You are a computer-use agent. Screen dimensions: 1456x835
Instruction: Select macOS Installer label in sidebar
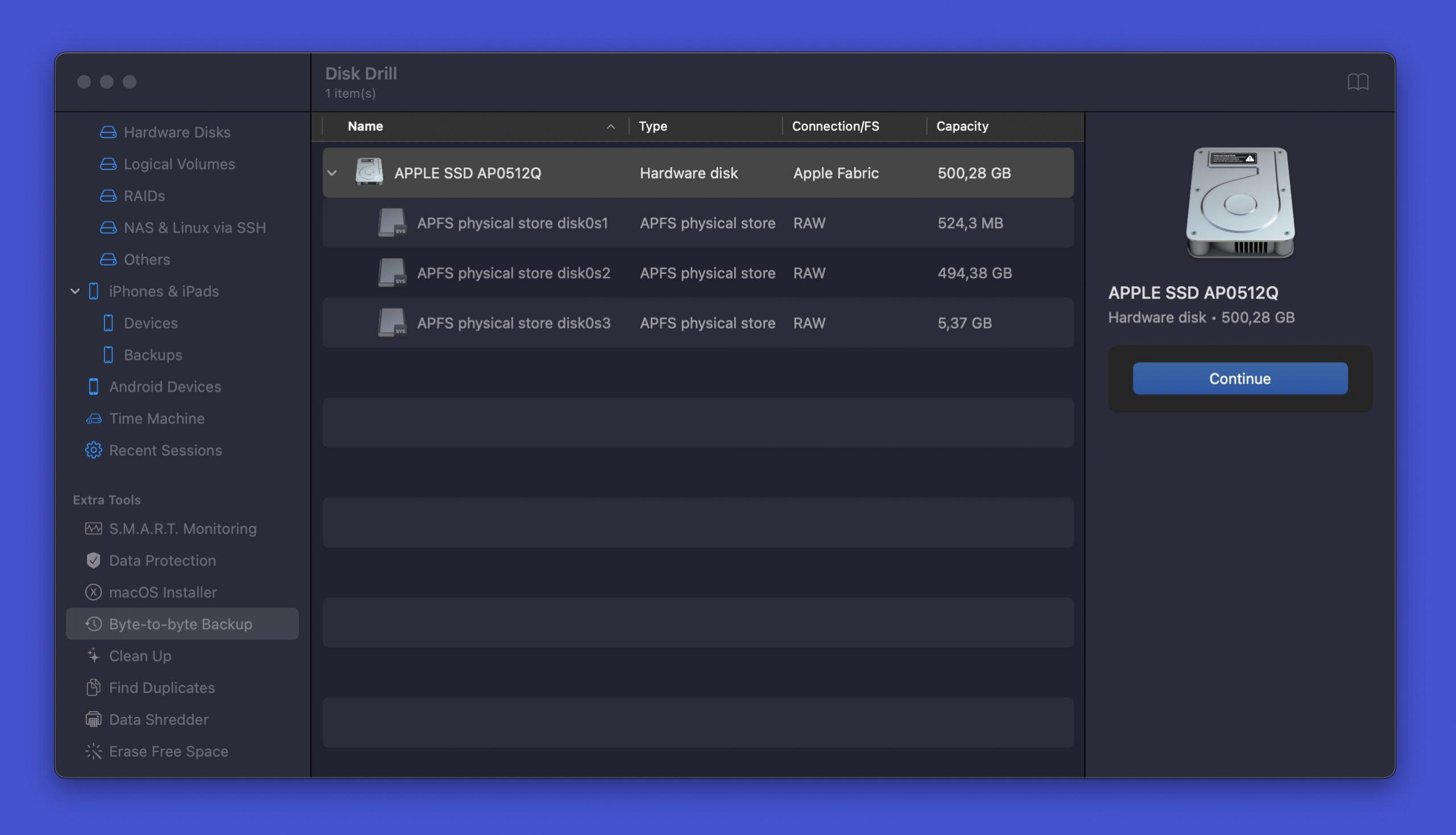163,592
